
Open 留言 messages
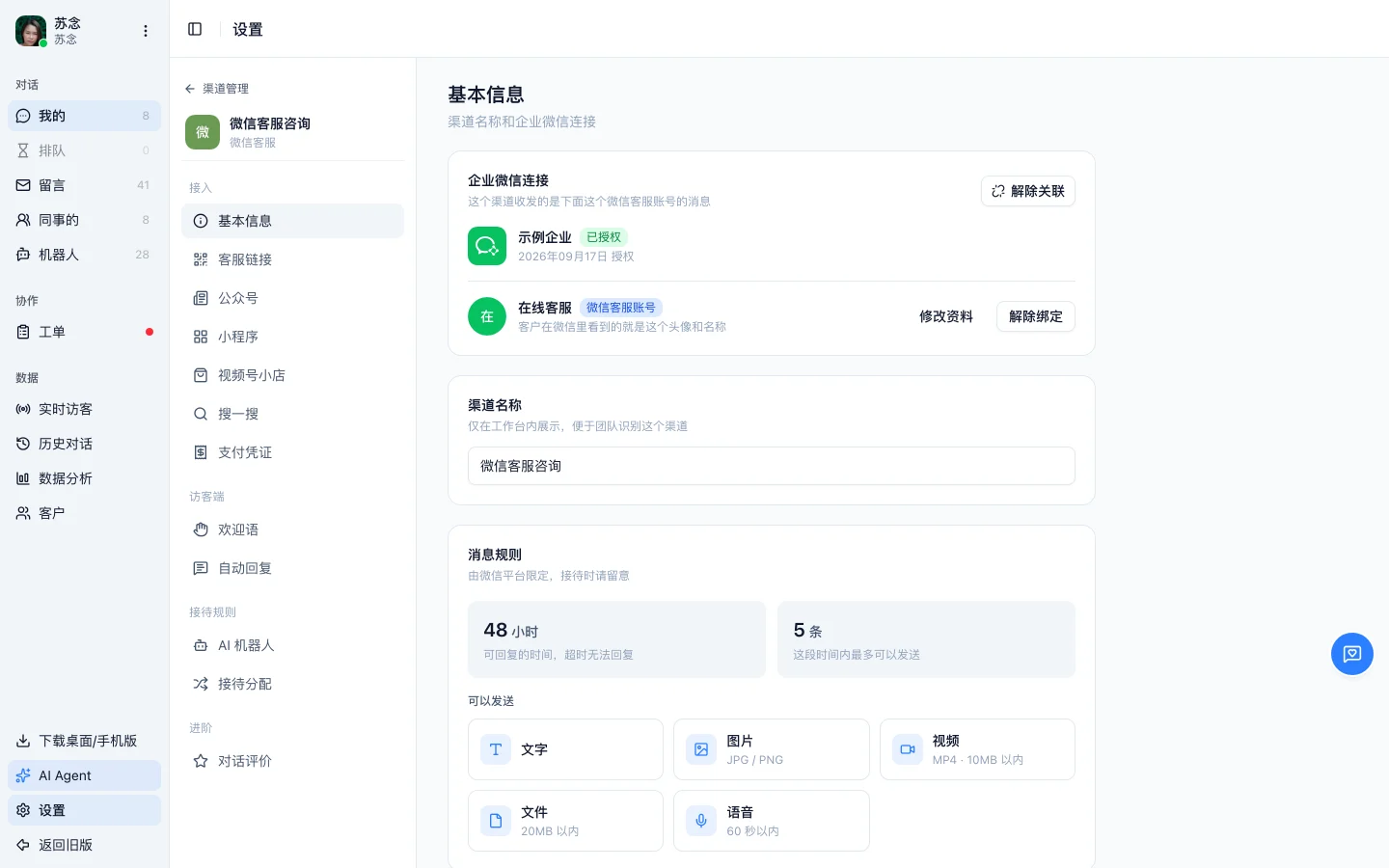[x=84, y=185]
